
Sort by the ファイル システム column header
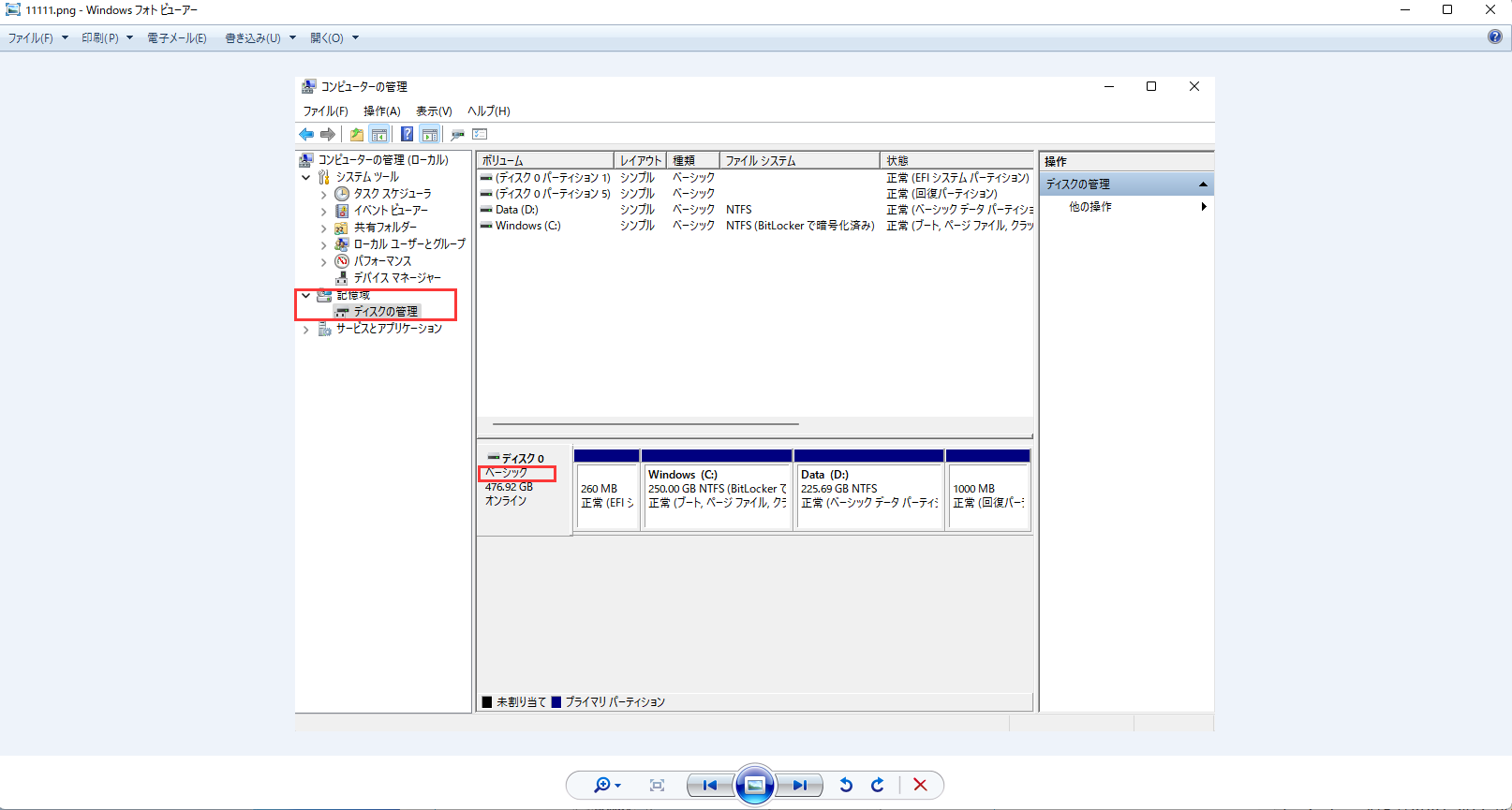[800, 160]
